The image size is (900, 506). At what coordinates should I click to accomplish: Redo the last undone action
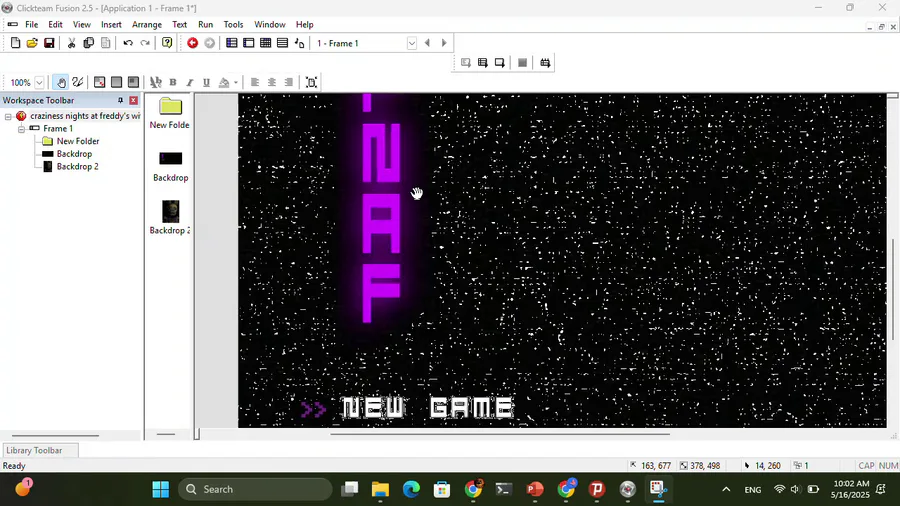[x=145, y=43]
